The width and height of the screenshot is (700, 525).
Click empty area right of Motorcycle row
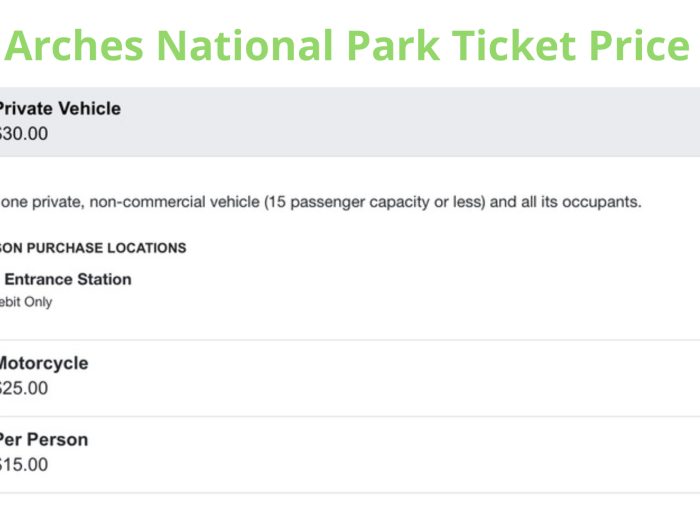click(402, 378)
